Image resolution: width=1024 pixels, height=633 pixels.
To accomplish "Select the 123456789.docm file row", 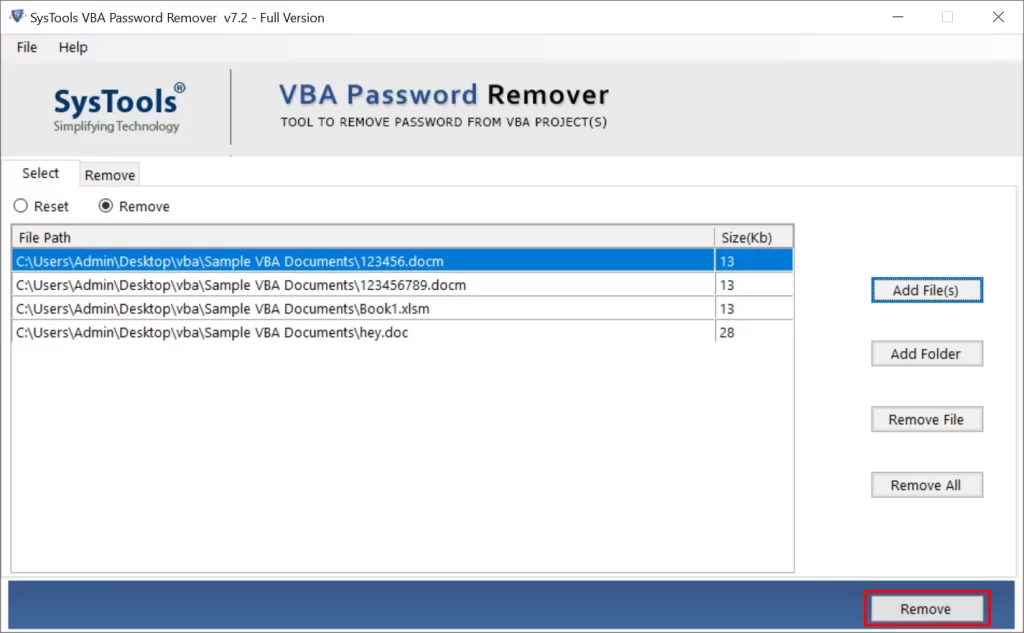I will pos(402,285).
